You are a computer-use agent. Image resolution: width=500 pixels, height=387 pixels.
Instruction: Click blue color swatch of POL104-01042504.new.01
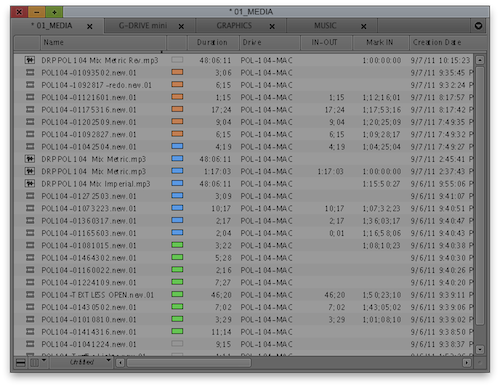click(177, 146)
